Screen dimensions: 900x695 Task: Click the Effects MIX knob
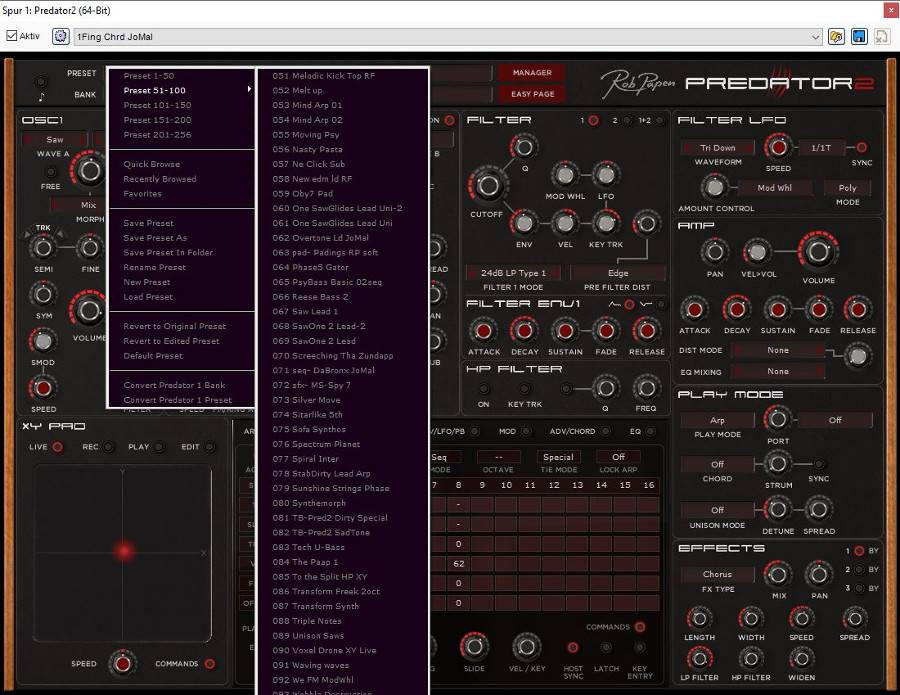pyautogui.click(x=778, y=574)
